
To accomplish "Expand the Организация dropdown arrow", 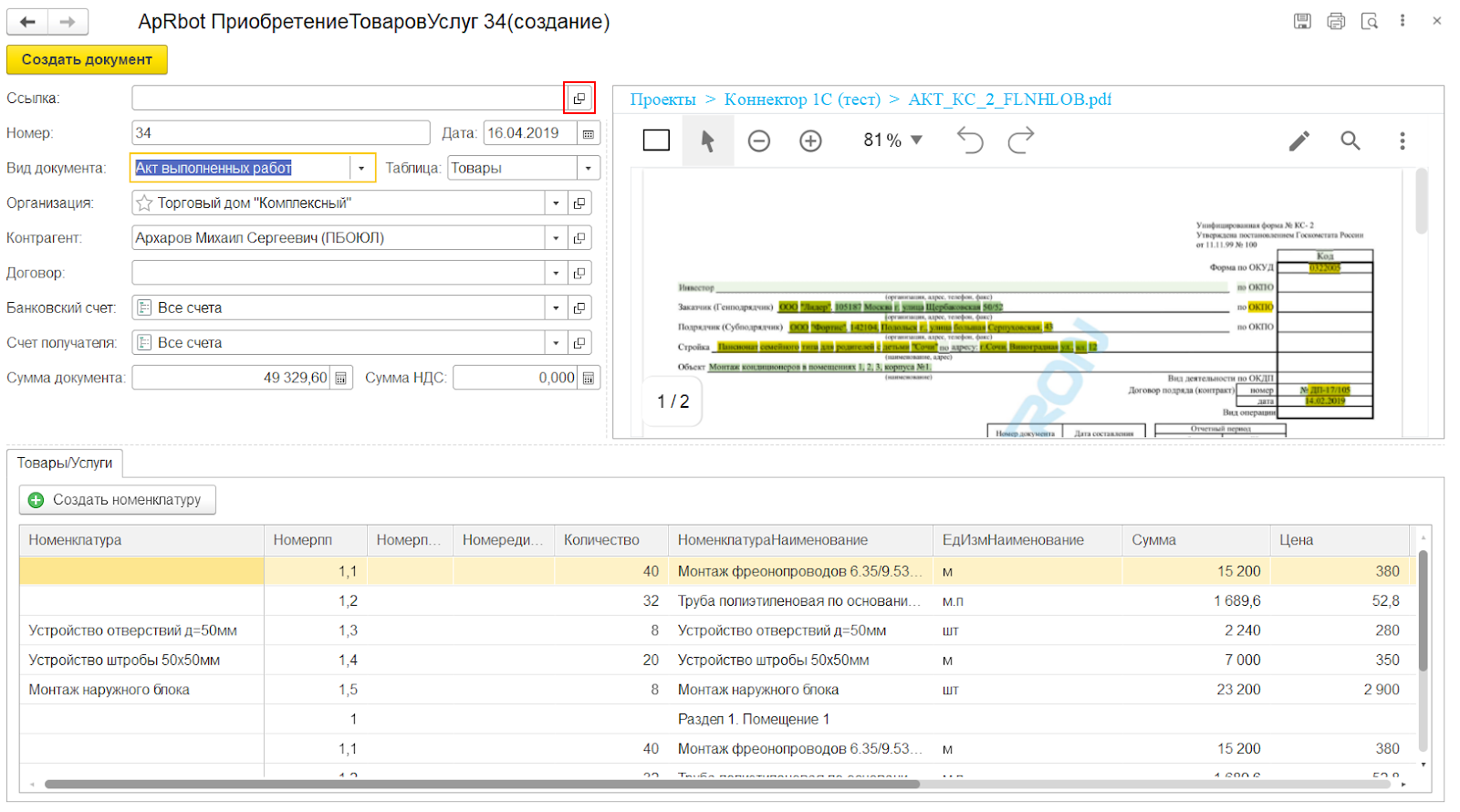I will [x=556, y=203].
